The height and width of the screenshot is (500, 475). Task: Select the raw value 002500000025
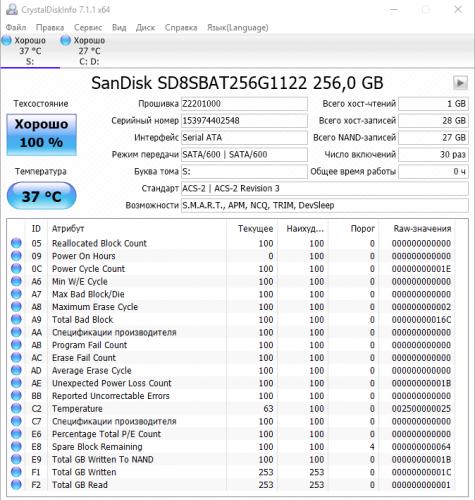tap(421, 408)
